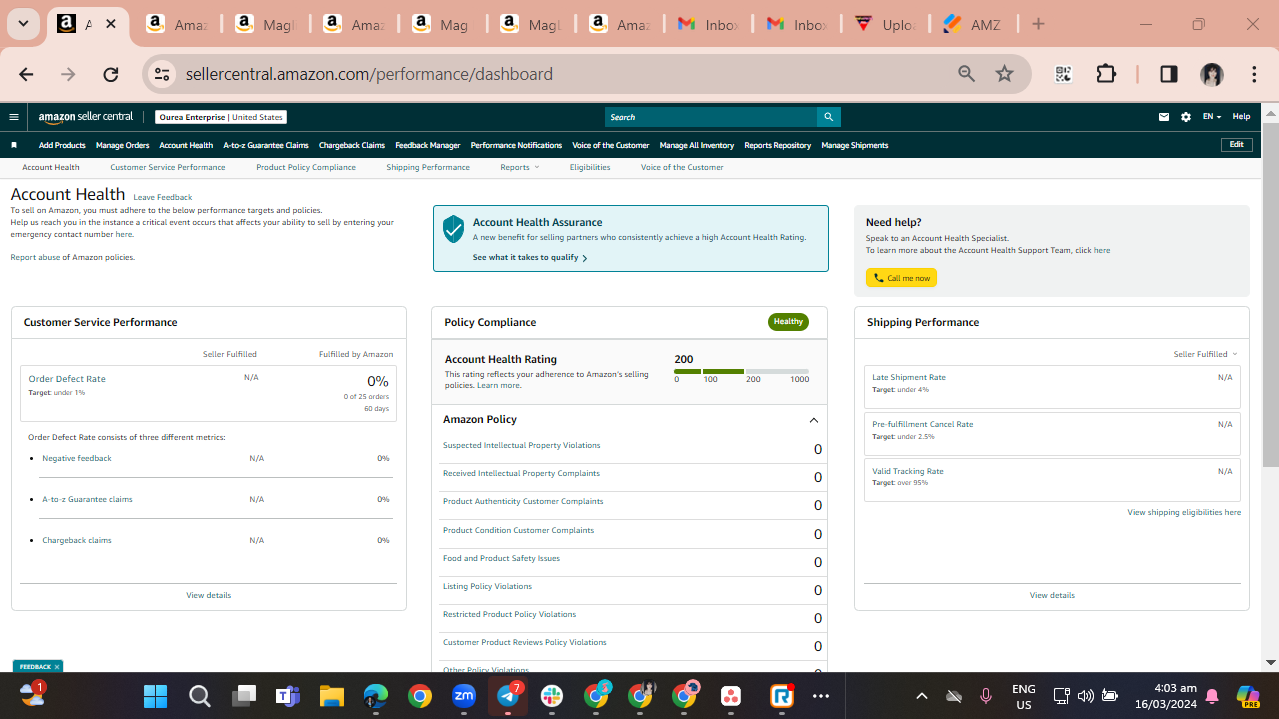Bookmark this page with the star icon
Viewport: 1279px width, 719px height.
click(x=1005, y=74)
